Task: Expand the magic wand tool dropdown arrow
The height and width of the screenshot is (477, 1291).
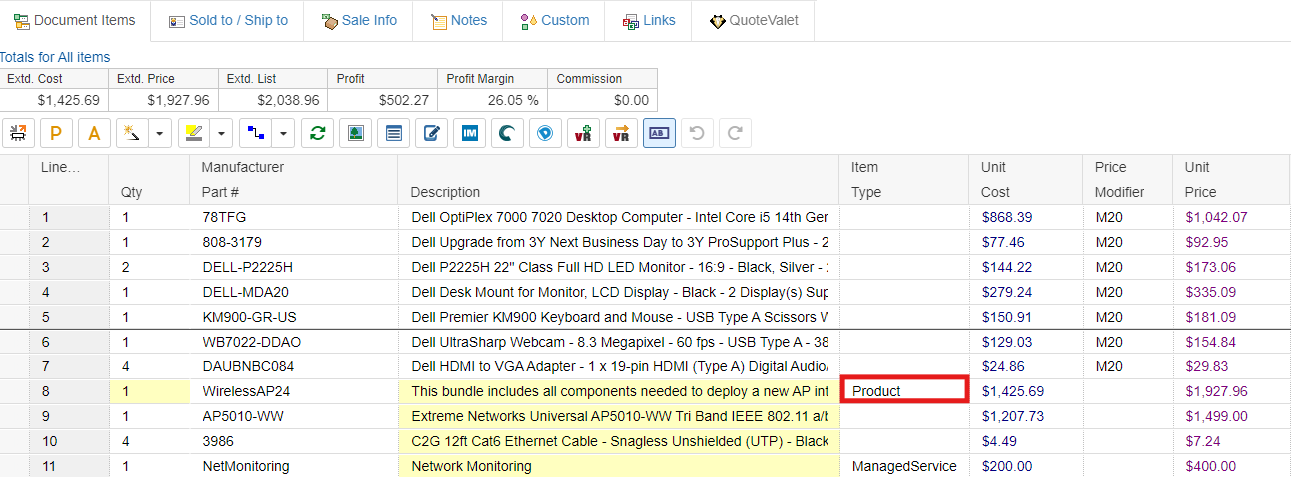Action: click(160, 133)
